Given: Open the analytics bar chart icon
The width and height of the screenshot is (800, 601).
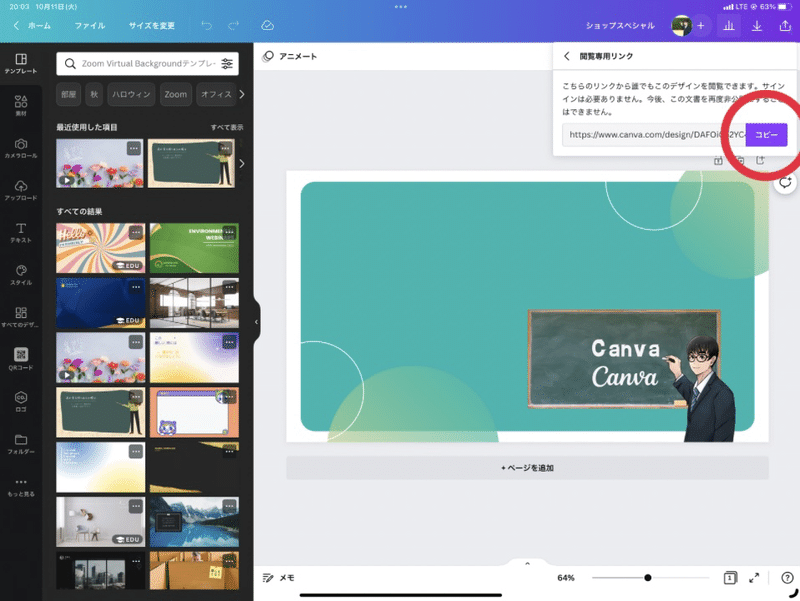Looking at the screenshot, I should pos(729,26).
